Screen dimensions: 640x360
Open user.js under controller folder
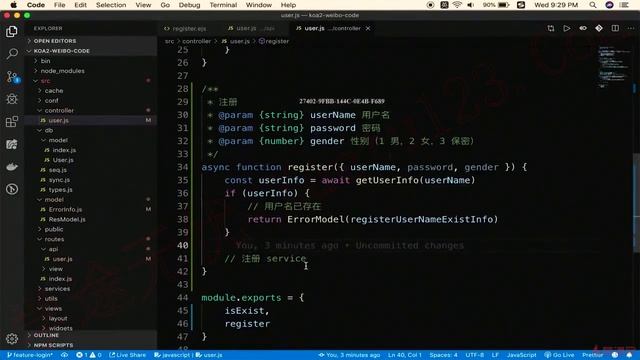[x=58, y=120]
